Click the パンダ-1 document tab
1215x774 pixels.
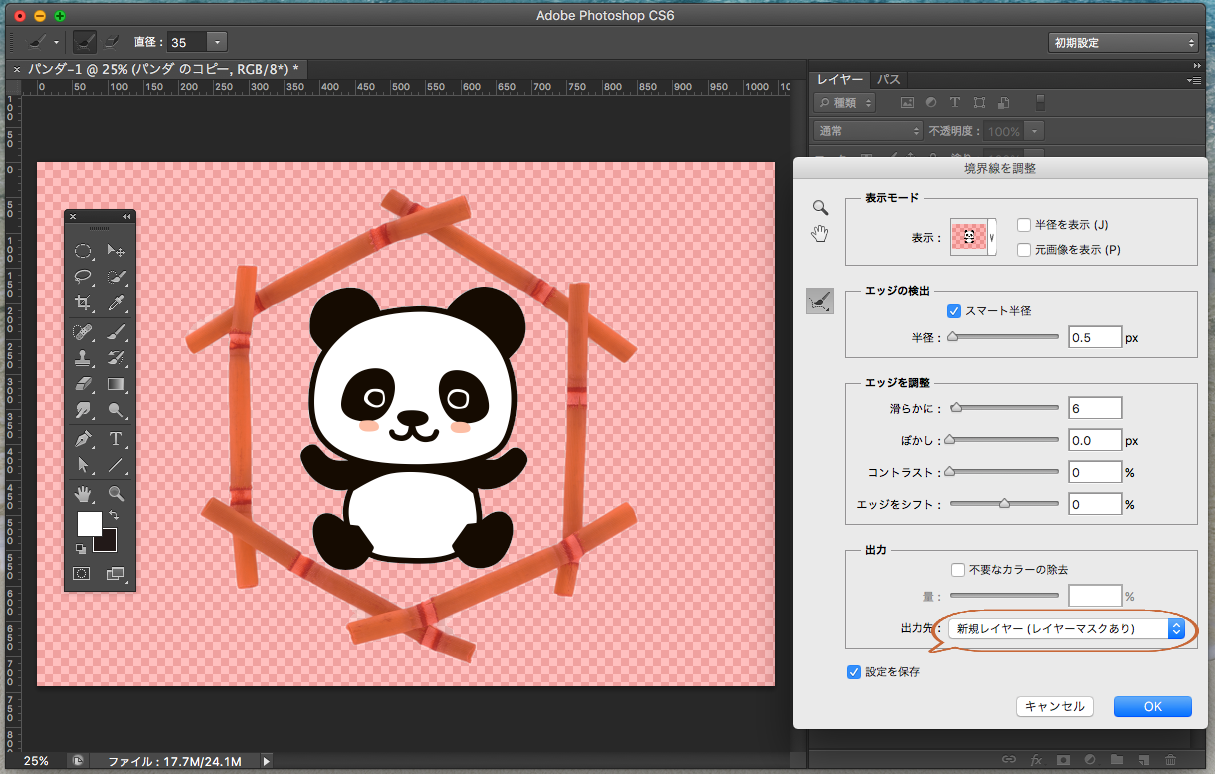(160, 68)
